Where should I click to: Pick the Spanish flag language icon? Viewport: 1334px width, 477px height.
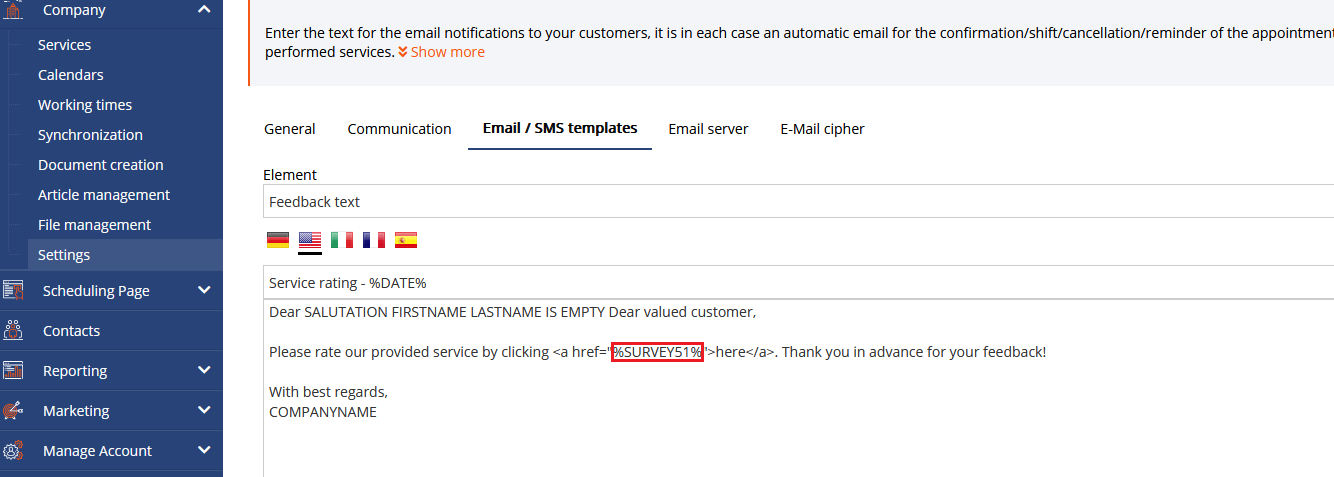[406, 240]
